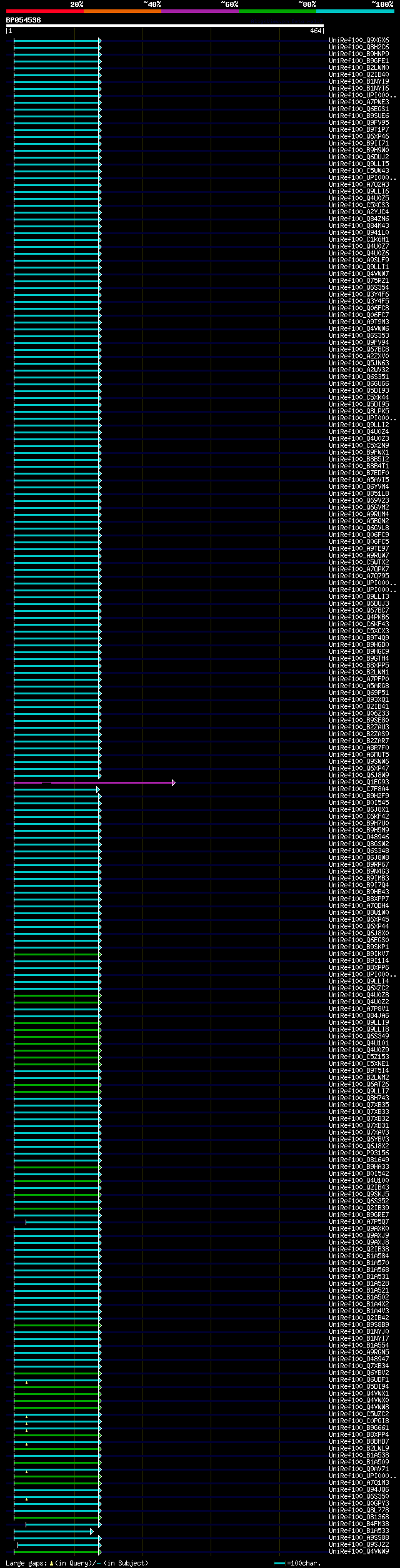
Task: Select the UniRef100_A7PWE3 label
Action: coord(359,102)
